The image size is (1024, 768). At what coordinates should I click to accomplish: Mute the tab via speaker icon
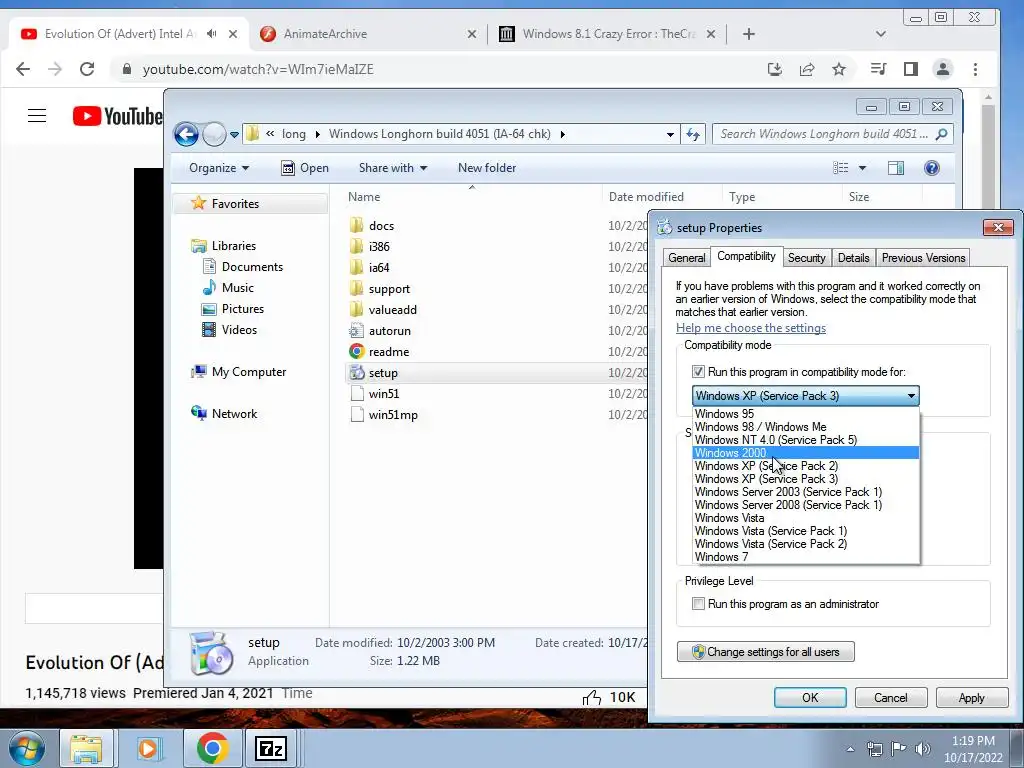[212, 34]
